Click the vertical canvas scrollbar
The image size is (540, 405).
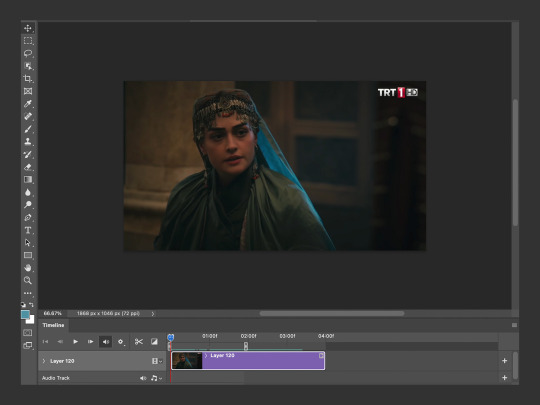pos(515,163)
